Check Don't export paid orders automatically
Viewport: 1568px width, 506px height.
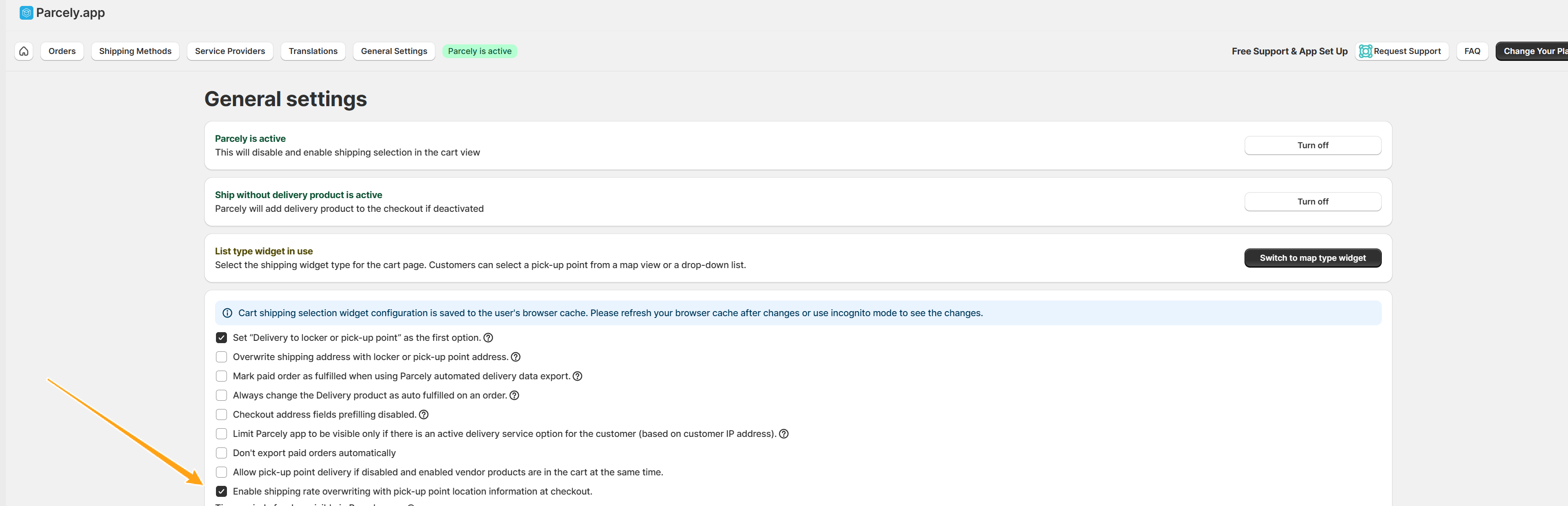[x=221, y=453]
